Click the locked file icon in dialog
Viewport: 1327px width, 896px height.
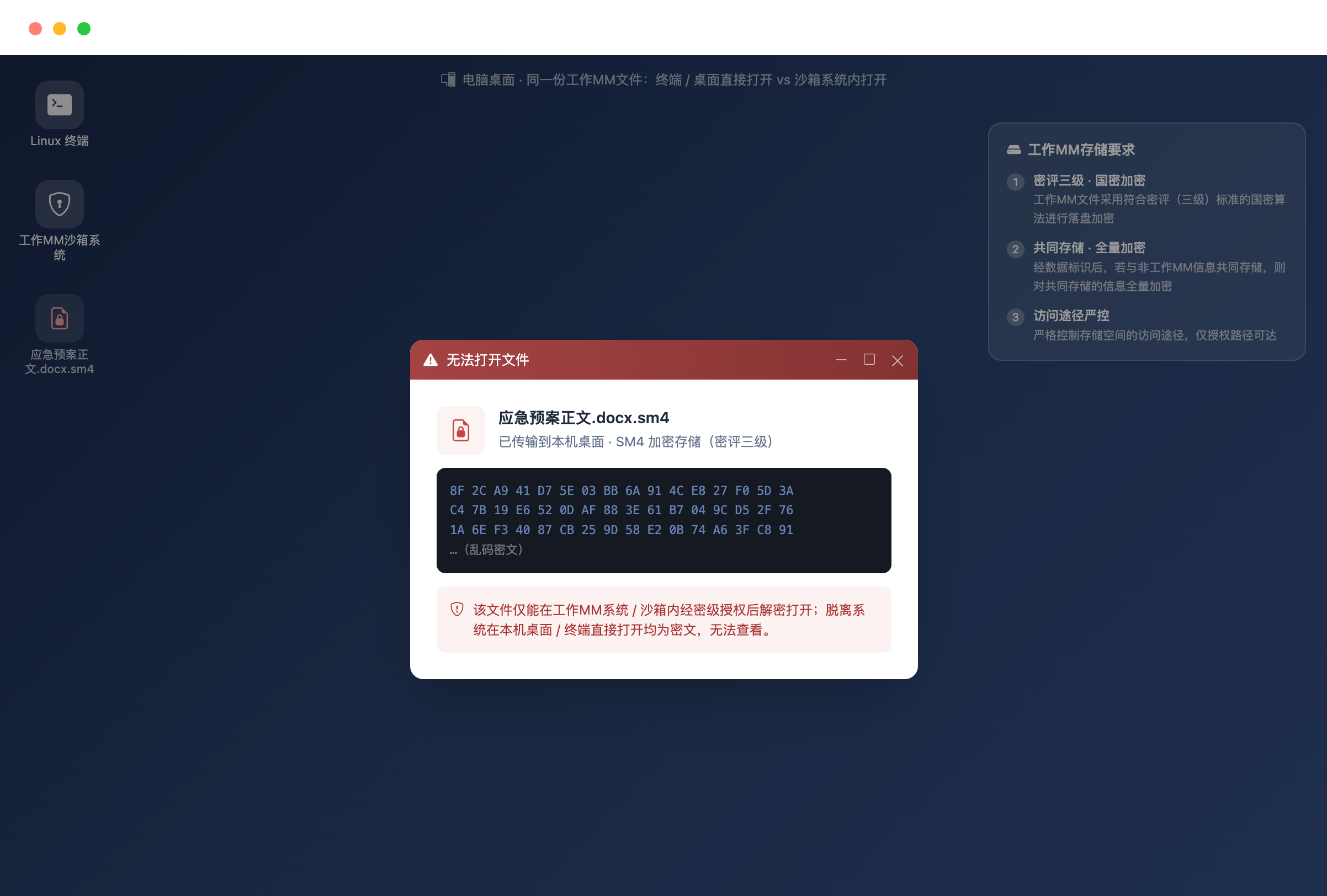pyautogui.click(x=461, y=430)
